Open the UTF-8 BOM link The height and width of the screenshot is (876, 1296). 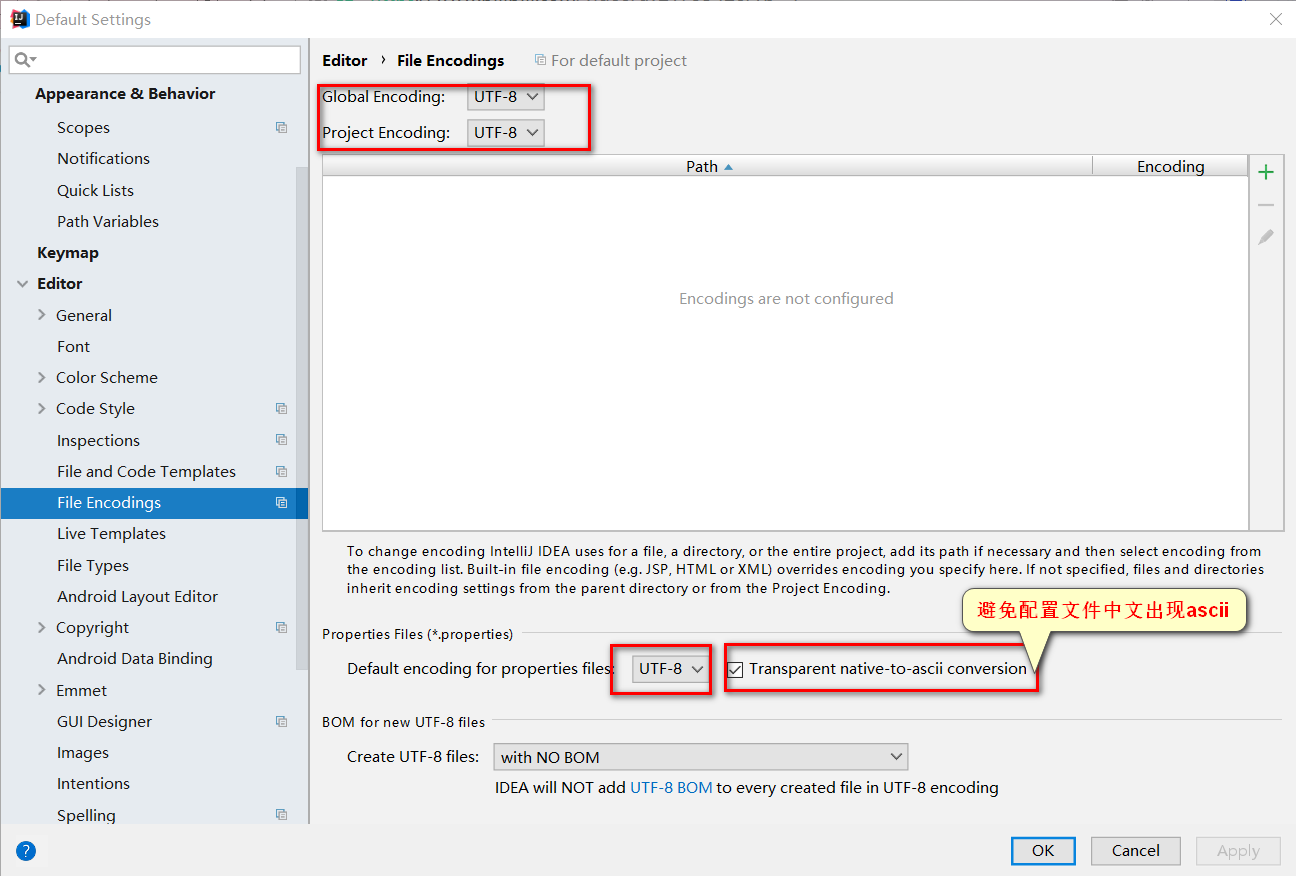tap(671, 788)
